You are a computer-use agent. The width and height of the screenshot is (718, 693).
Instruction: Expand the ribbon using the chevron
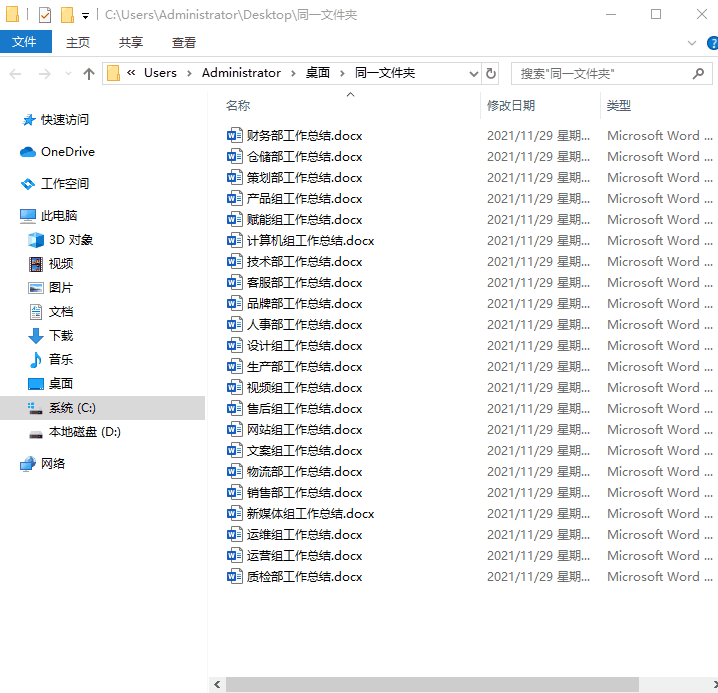tap(692, 43)
